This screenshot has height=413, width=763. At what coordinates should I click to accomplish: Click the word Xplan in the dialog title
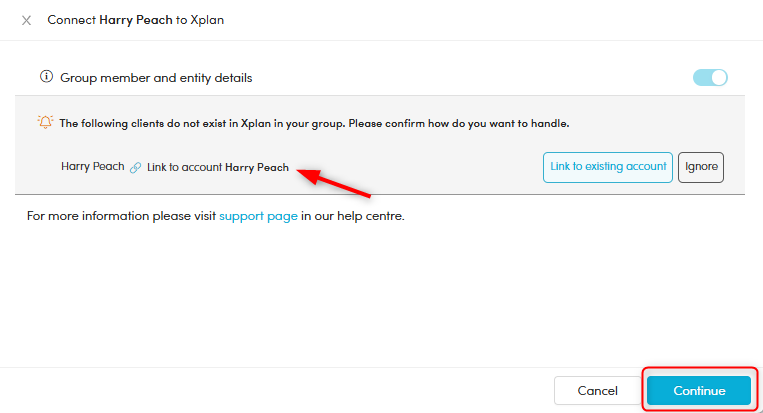[x=207, y=20]
